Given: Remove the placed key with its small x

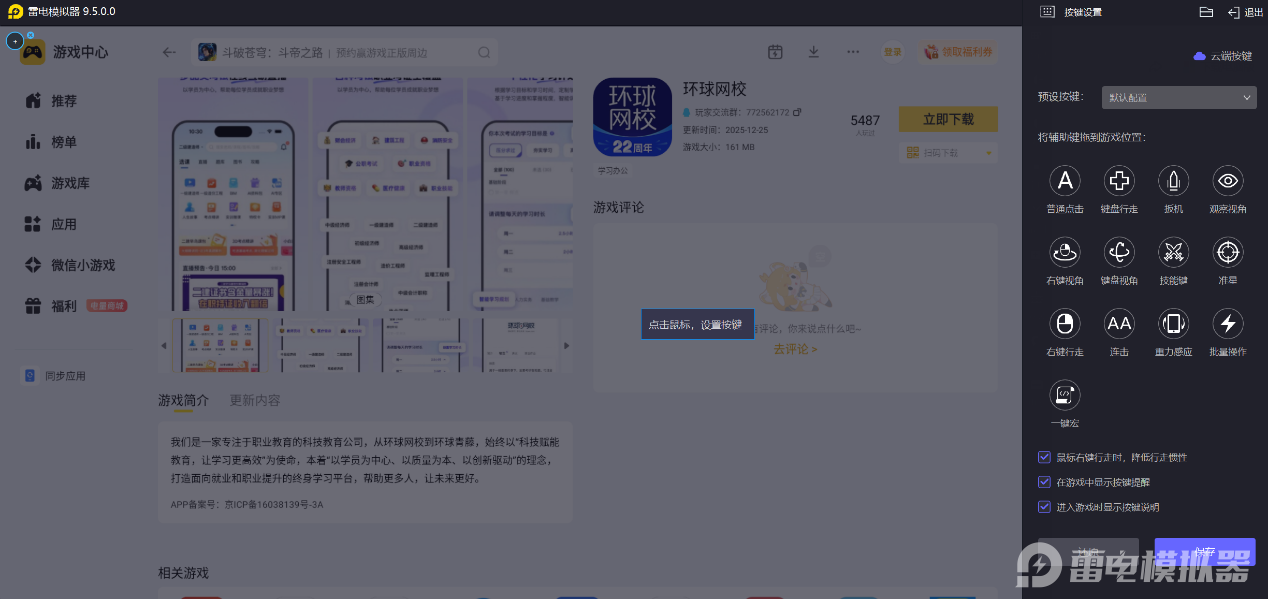Looking at the screenshot, I should pyautogui.click(x=30, y=35).
